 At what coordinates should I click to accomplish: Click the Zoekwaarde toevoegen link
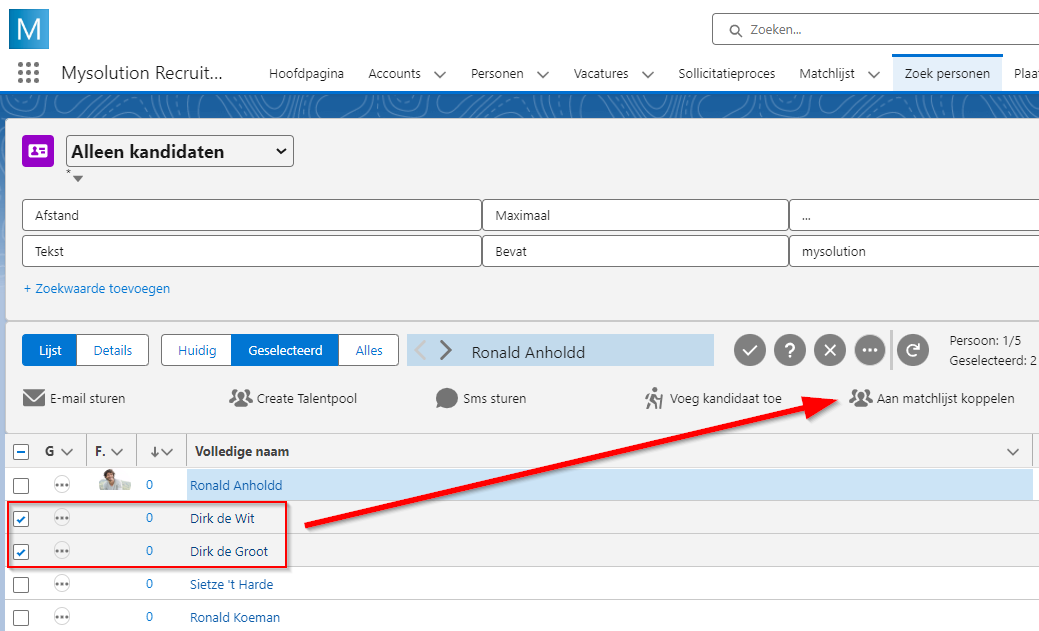[97, 288]
